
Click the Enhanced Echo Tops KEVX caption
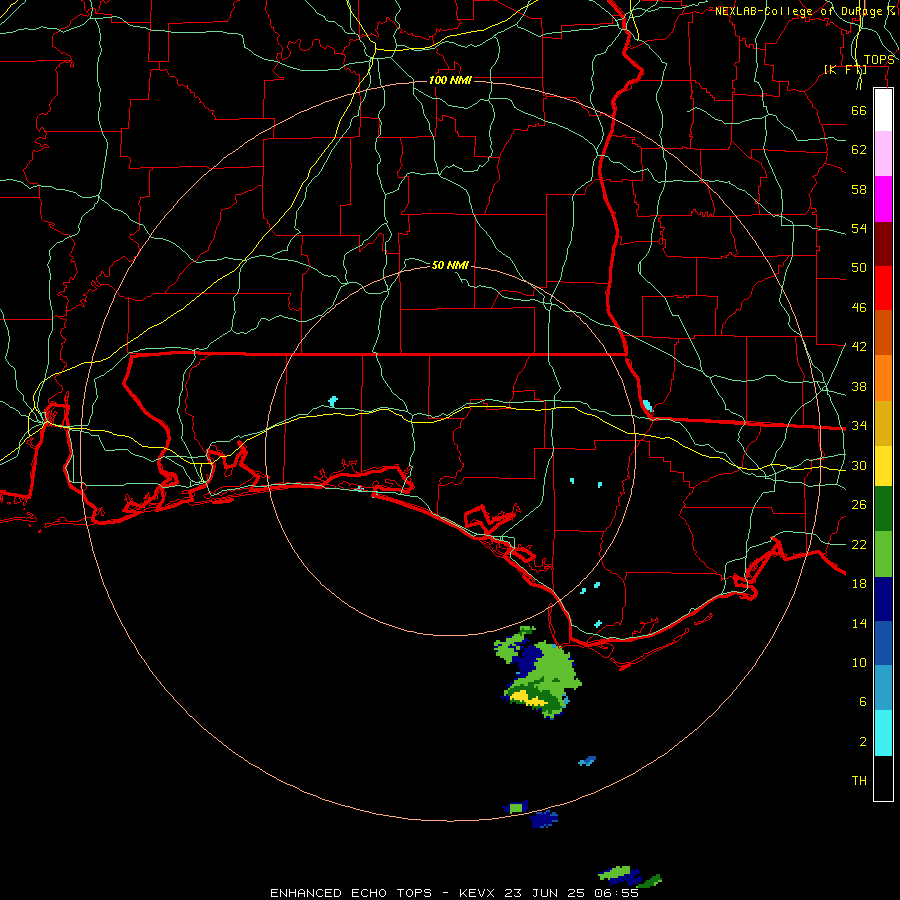pyautogui.click(x=455, y=893)
